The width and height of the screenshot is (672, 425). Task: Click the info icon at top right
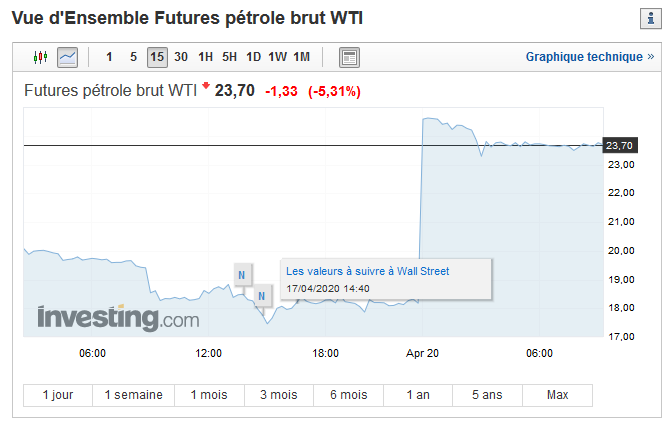(x=651, y=18)
